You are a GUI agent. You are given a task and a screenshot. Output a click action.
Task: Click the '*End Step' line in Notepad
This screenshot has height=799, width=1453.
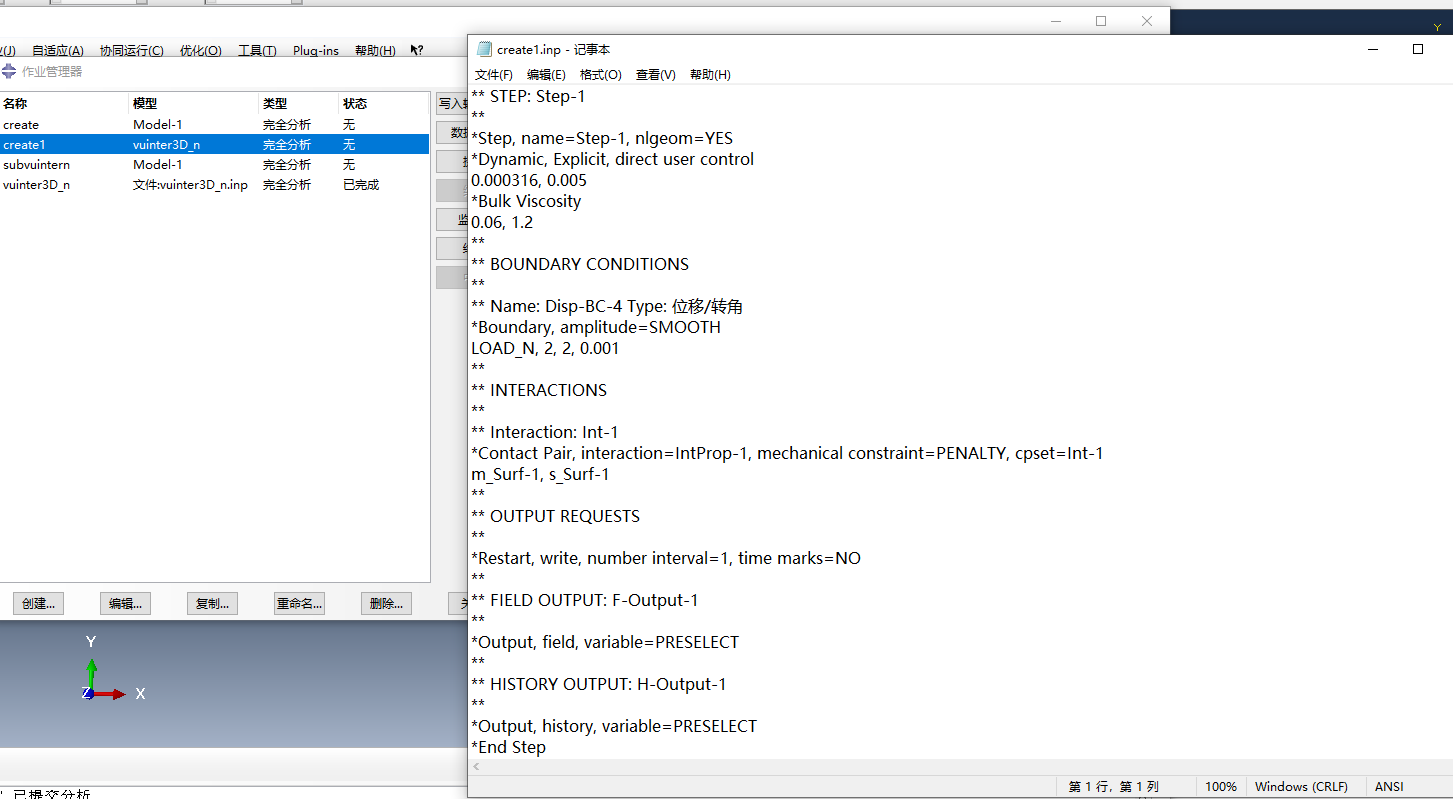(x=509, y=747)
